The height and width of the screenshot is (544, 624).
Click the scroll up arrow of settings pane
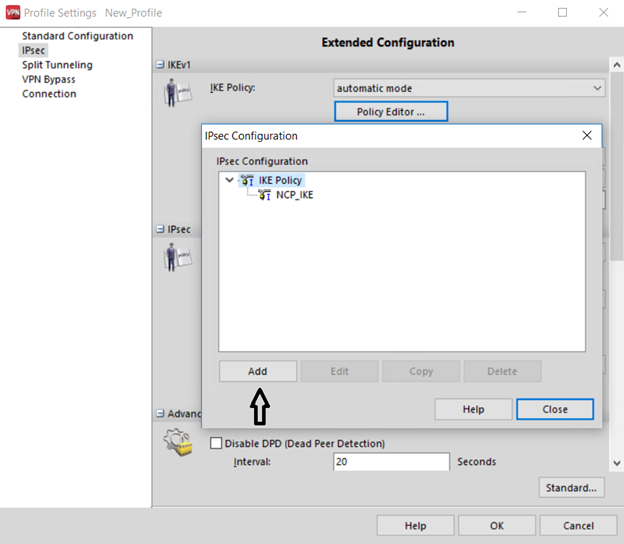coord(616,65)
